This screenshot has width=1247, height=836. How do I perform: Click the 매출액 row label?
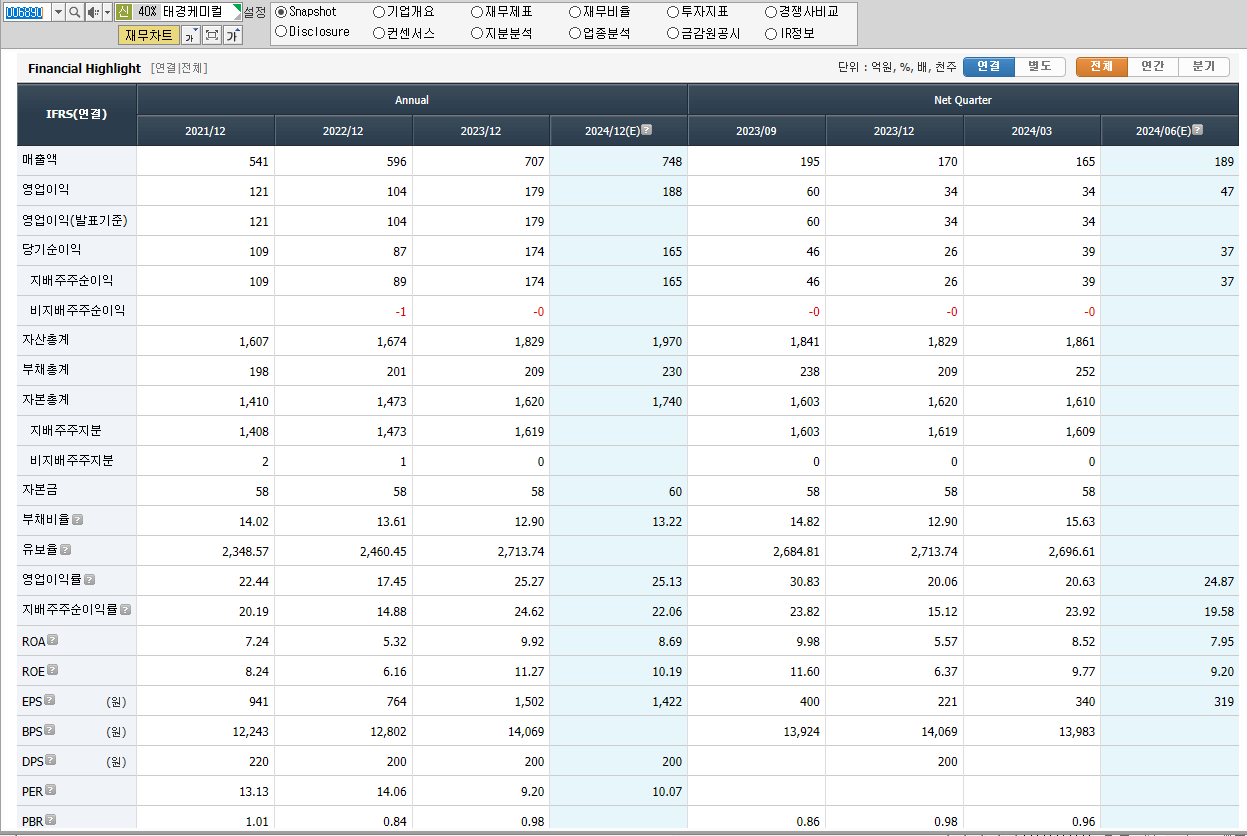(x=40, y=160)
